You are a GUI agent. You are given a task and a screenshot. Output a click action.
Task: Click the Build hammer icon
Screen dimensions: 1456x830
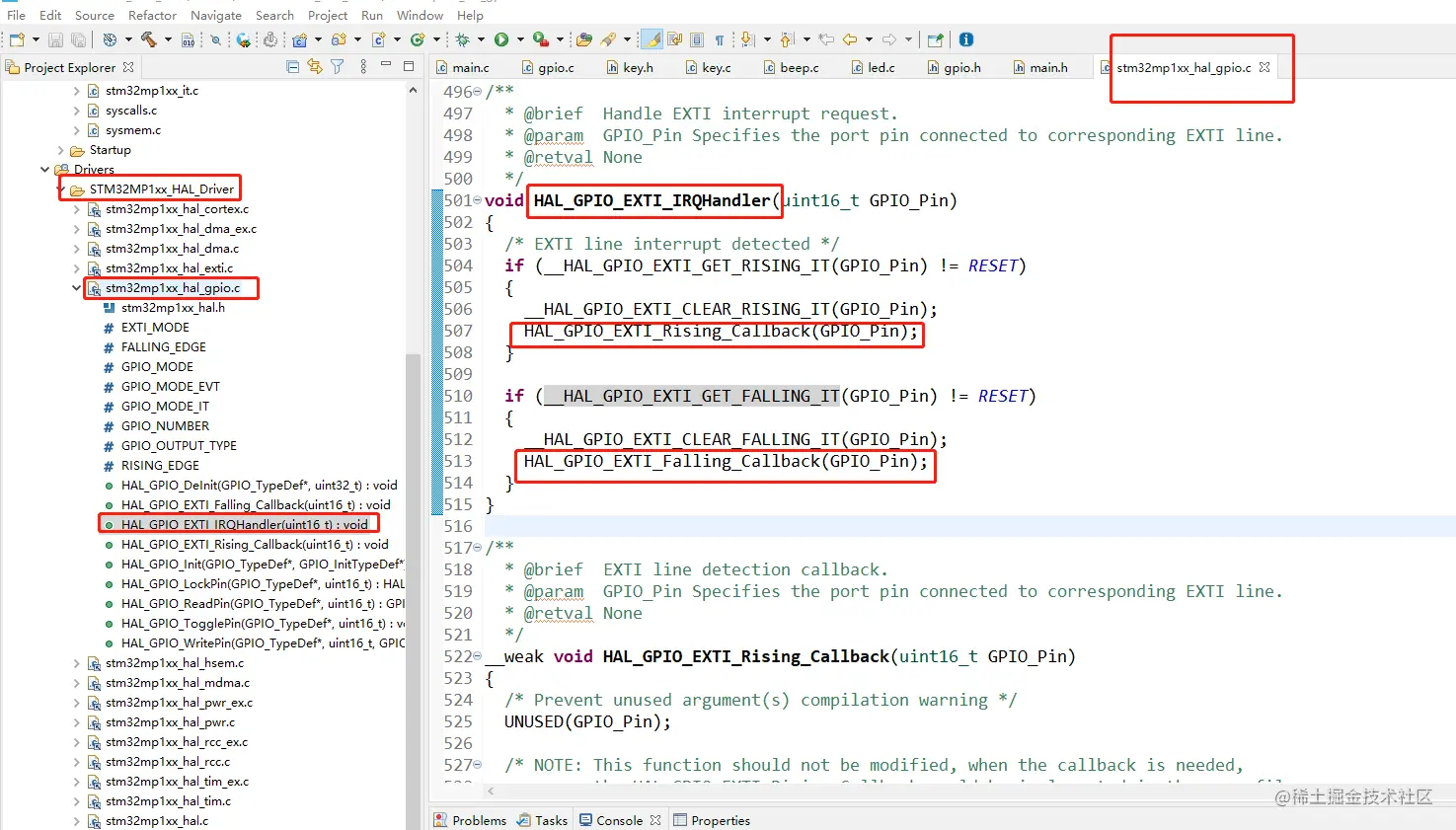pyautogui.click(x=148, y=39)
